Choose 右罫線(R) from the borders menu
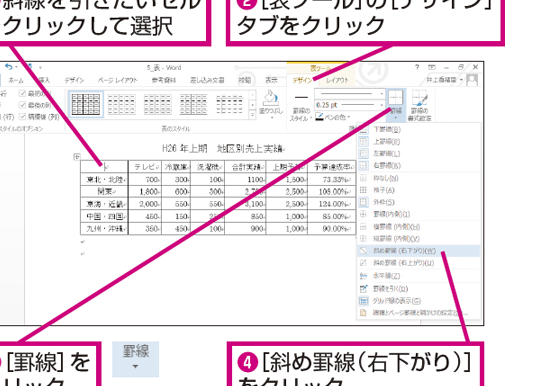540x386 pixels. tap(419, 165)
